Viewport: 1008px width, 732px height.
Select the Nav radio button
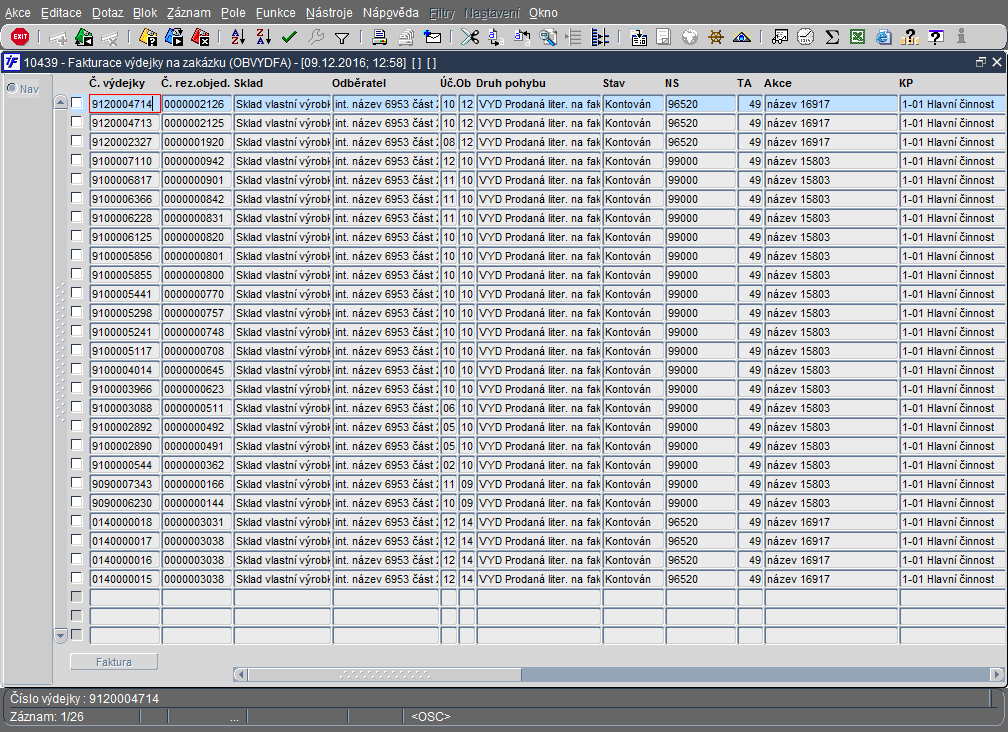12,88
